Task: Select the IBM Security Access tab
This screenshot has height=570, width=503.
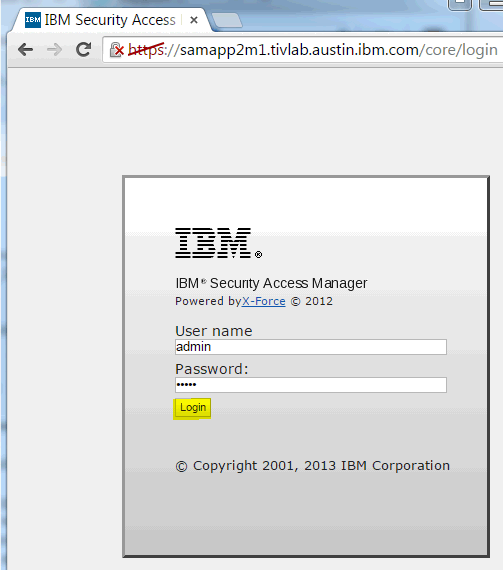Action: (110, 20)
